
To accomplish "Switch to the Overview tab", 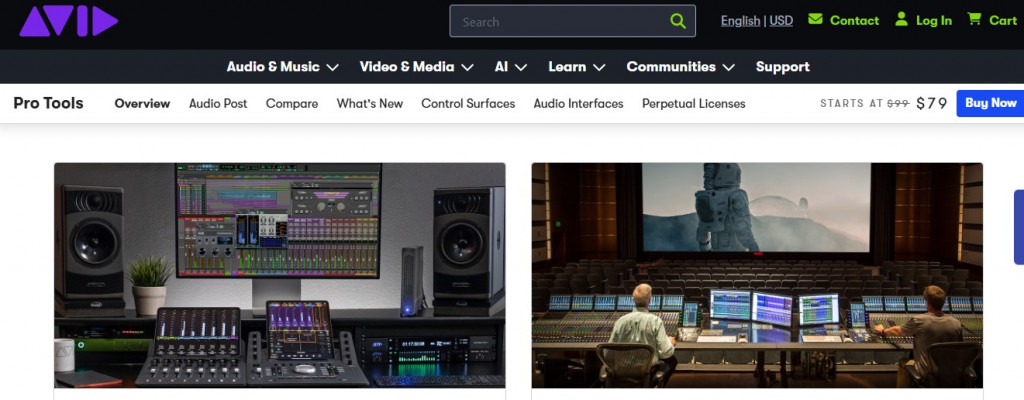I will click(142, 103).
